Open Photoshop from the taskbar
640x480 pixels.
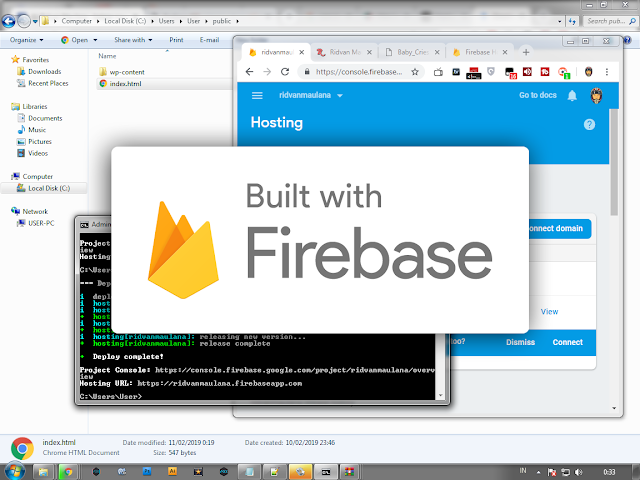pyautogui.click(x=147, y=471)
